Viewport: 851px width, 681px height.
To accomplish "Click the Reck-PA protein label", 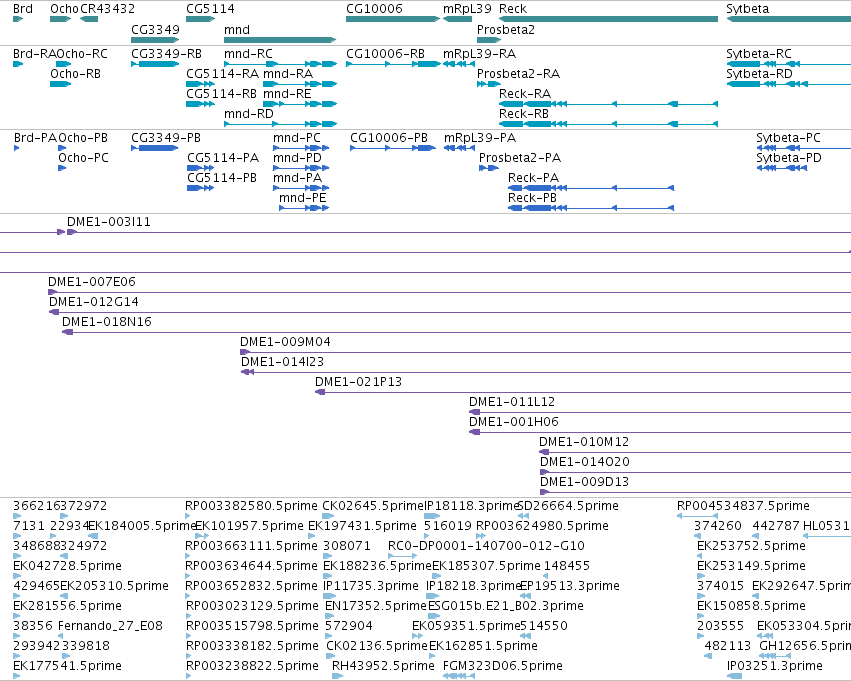I will click(533, 178).
